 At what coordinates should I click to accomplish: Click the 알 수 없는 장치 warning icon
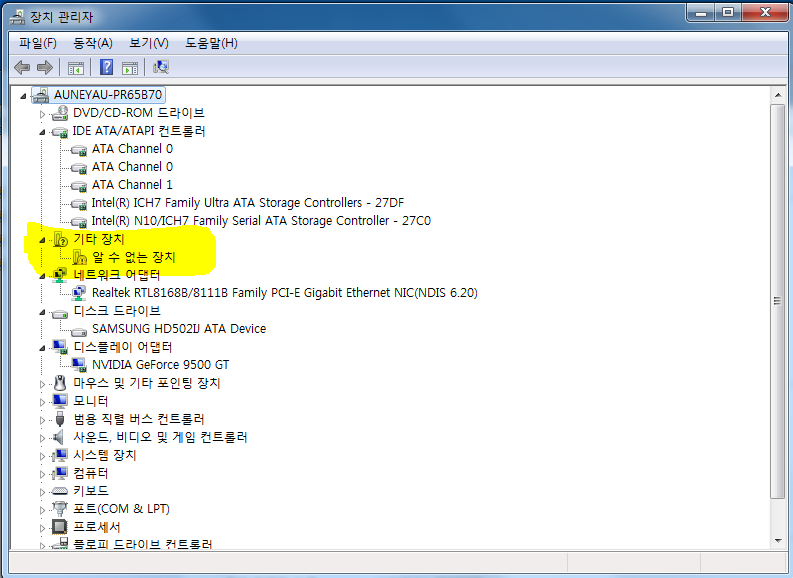(x=79, y=257)
